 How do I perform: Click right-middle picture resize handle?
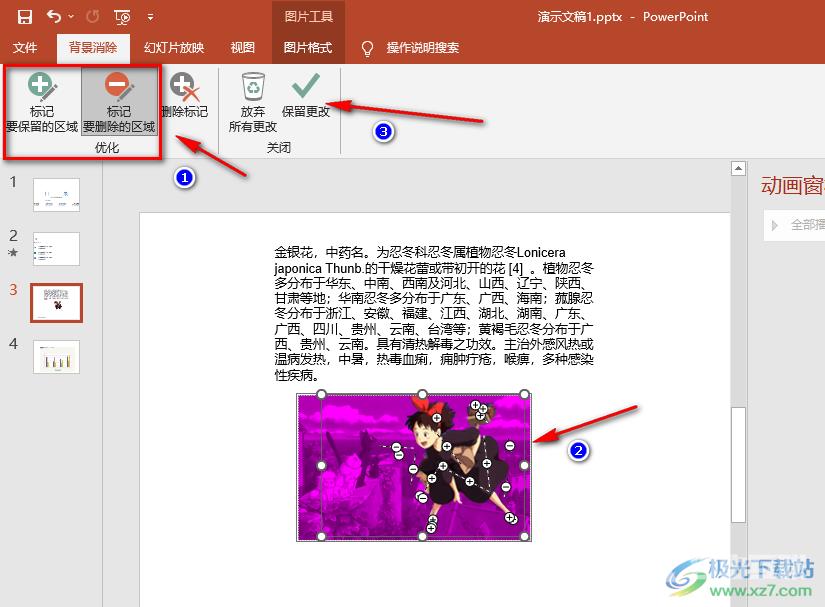(524, 466)
